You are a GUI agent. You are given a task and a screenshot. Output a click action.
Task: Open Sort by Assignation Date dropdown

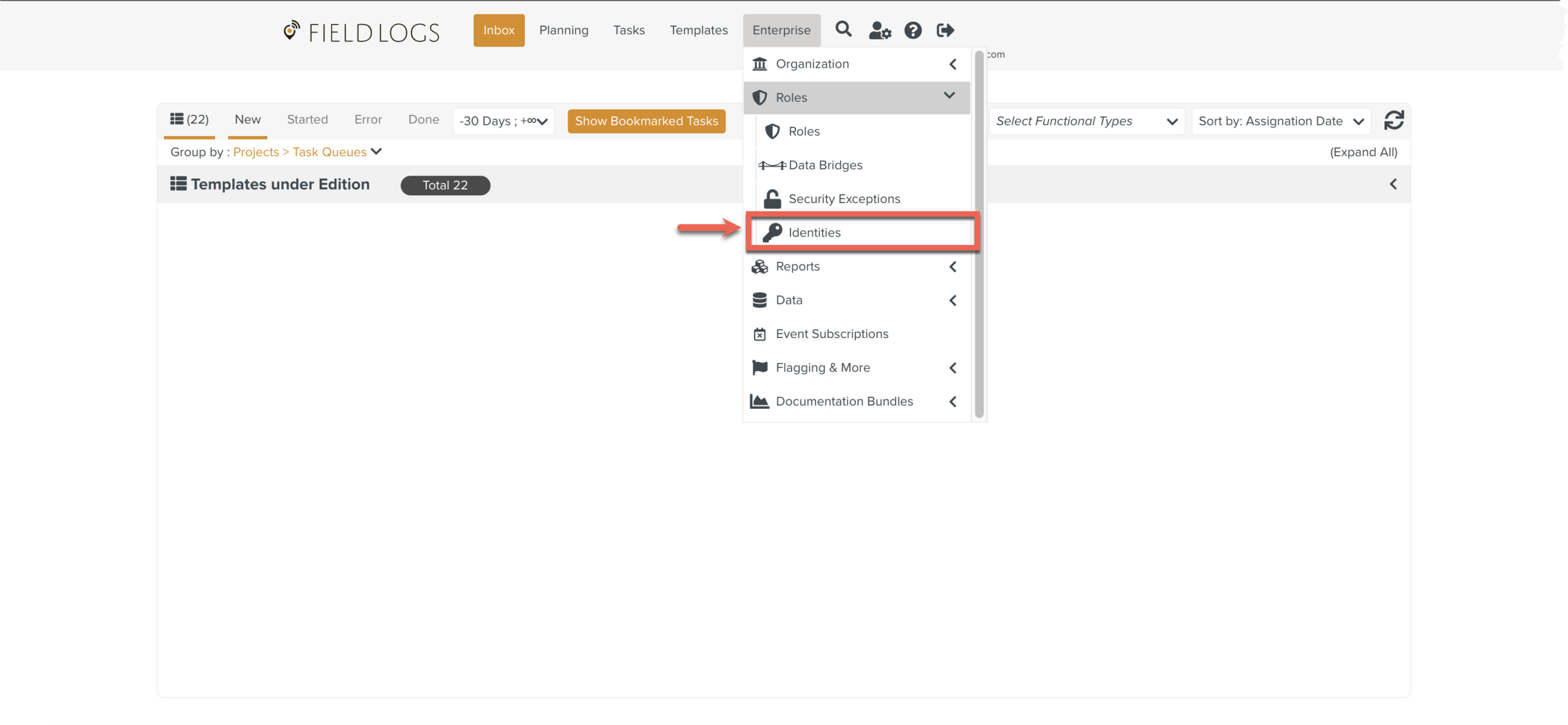pos(1280,121)
